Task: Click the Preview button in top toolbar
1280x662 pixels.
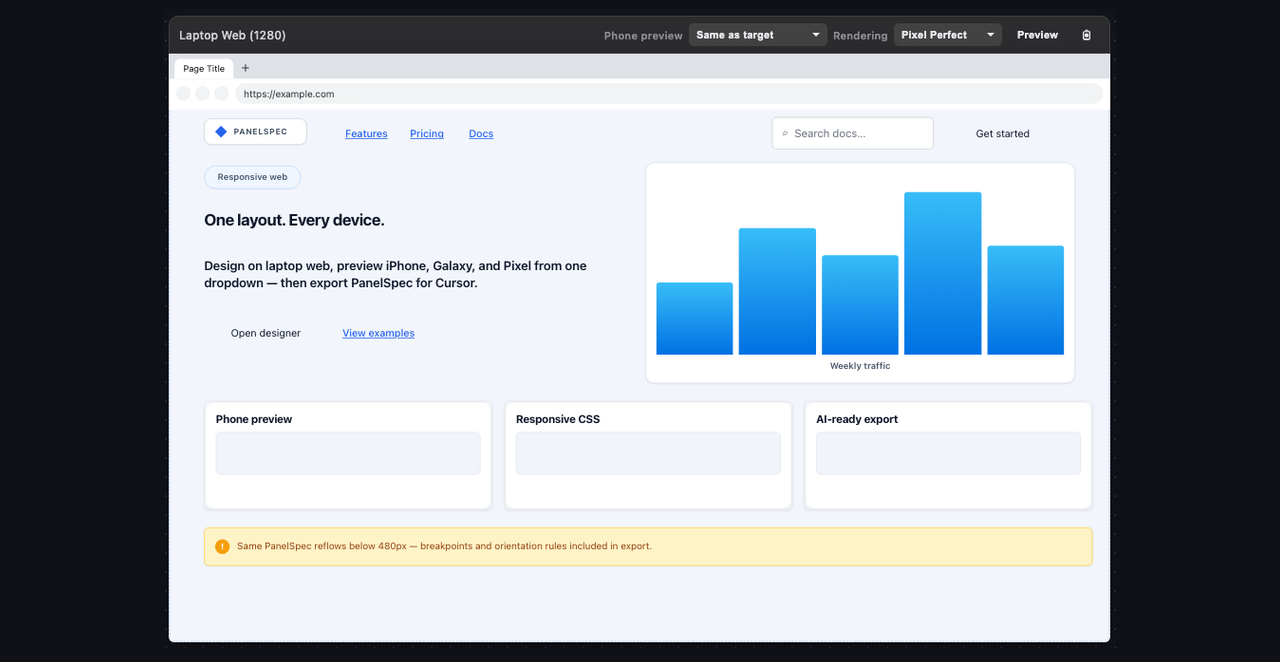Action: pos(1037,35)
